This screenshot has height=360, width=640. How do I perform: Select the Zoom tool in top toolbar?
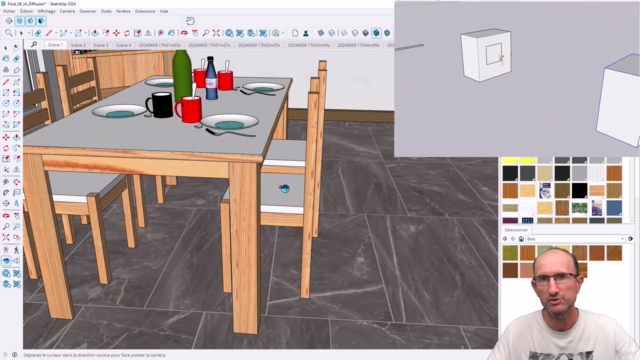click(x=206, y=33)
